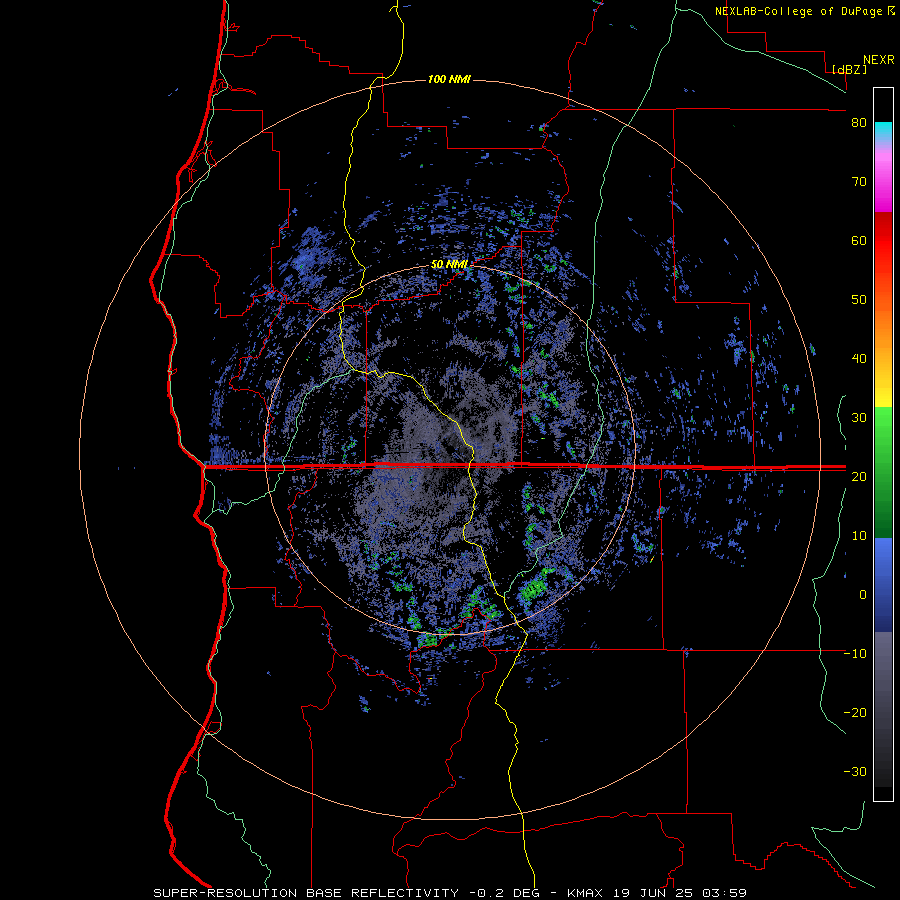Click the '-0.2 DEG' elevation angle text
Image resolution: width=900 pixels, height=900 pixels.
[x=503, y=893]
